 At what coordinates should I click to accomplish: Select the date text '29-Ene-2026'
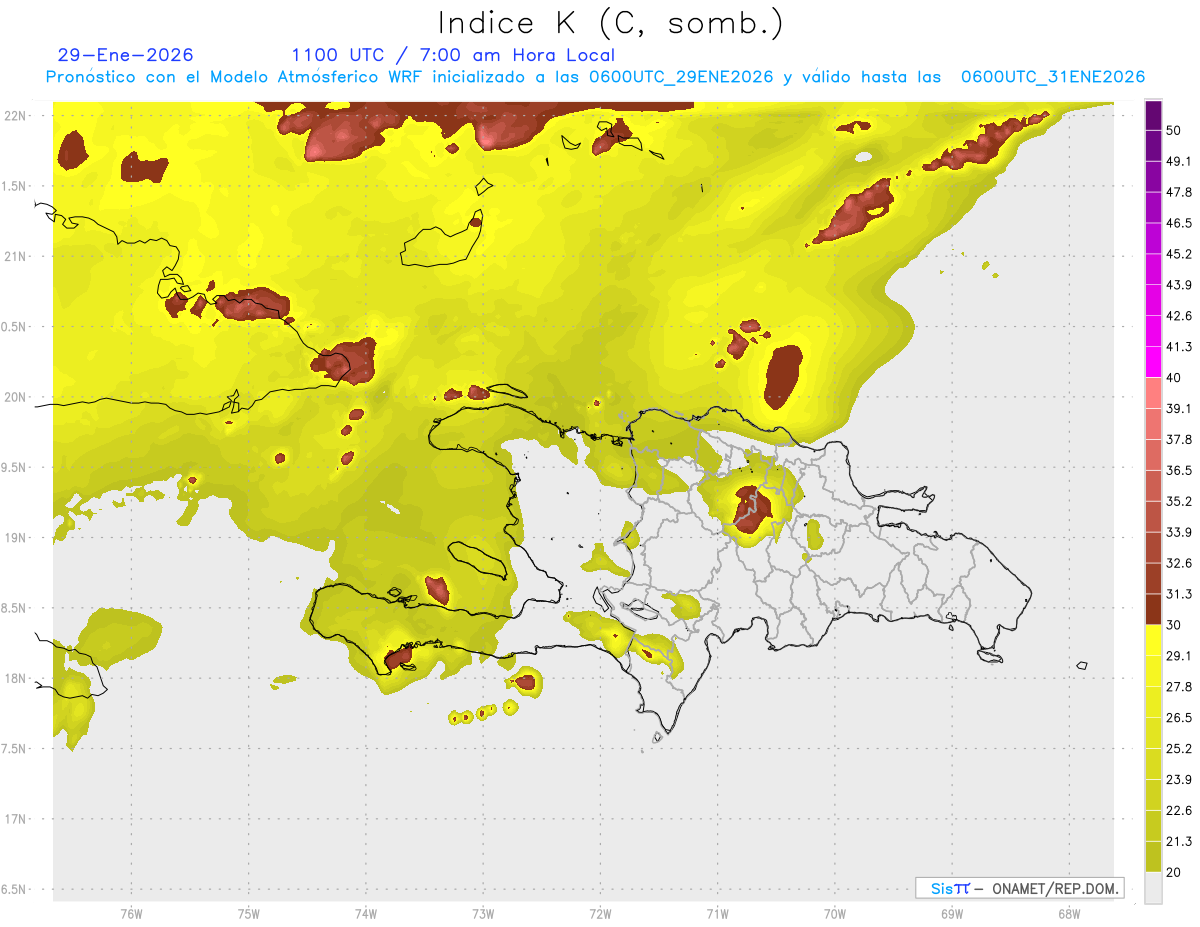pyautogui.click(x=126, y=55)
